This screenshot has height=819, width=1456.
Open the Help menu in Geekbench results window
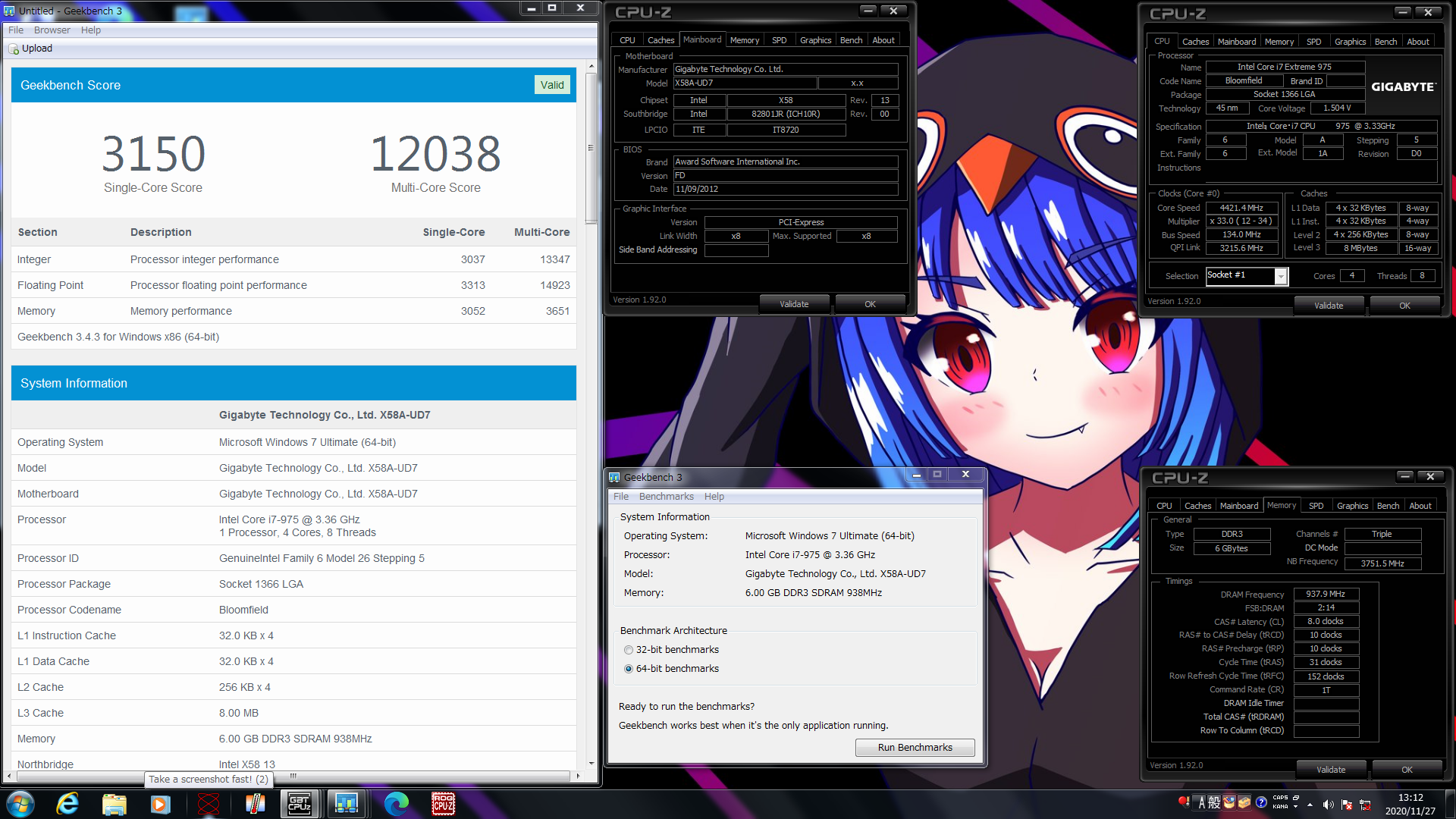pos(91,30)
